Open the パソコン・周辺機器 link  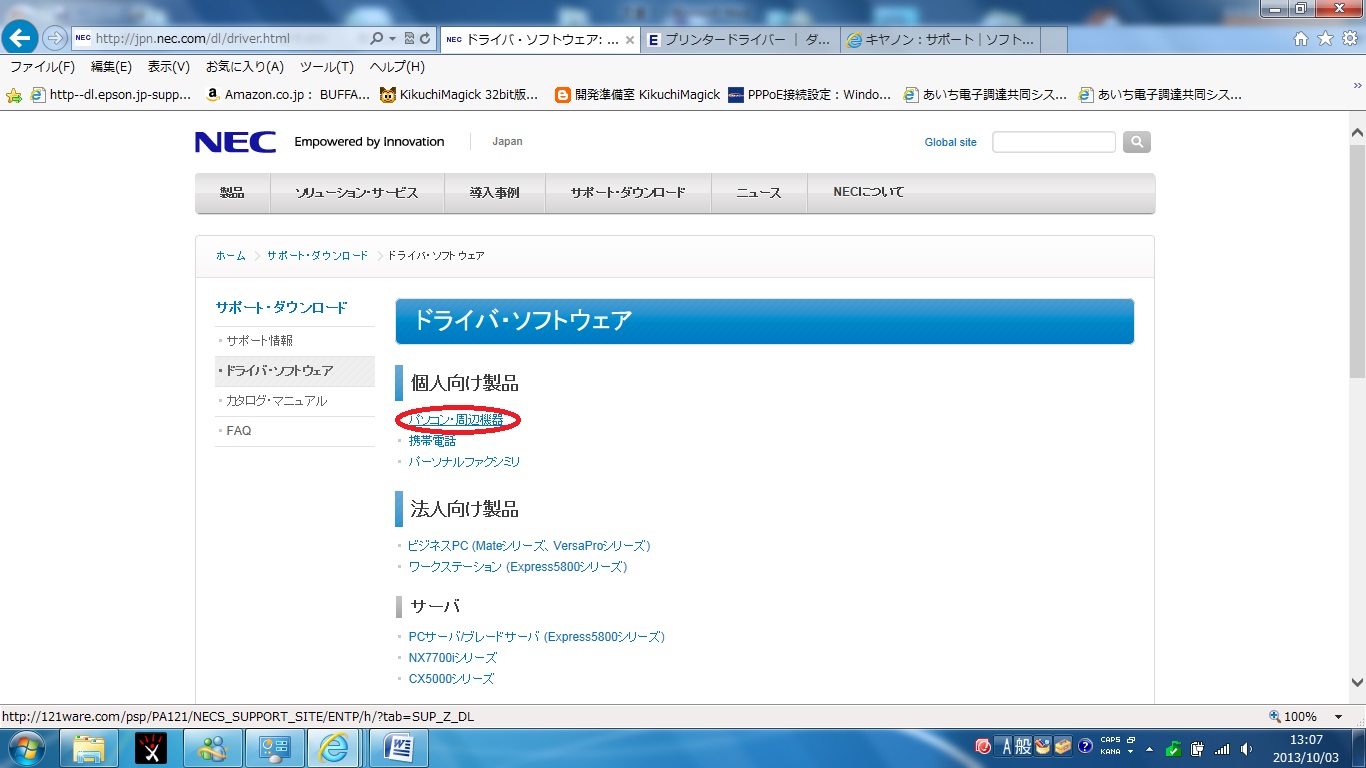pos(456,420)
